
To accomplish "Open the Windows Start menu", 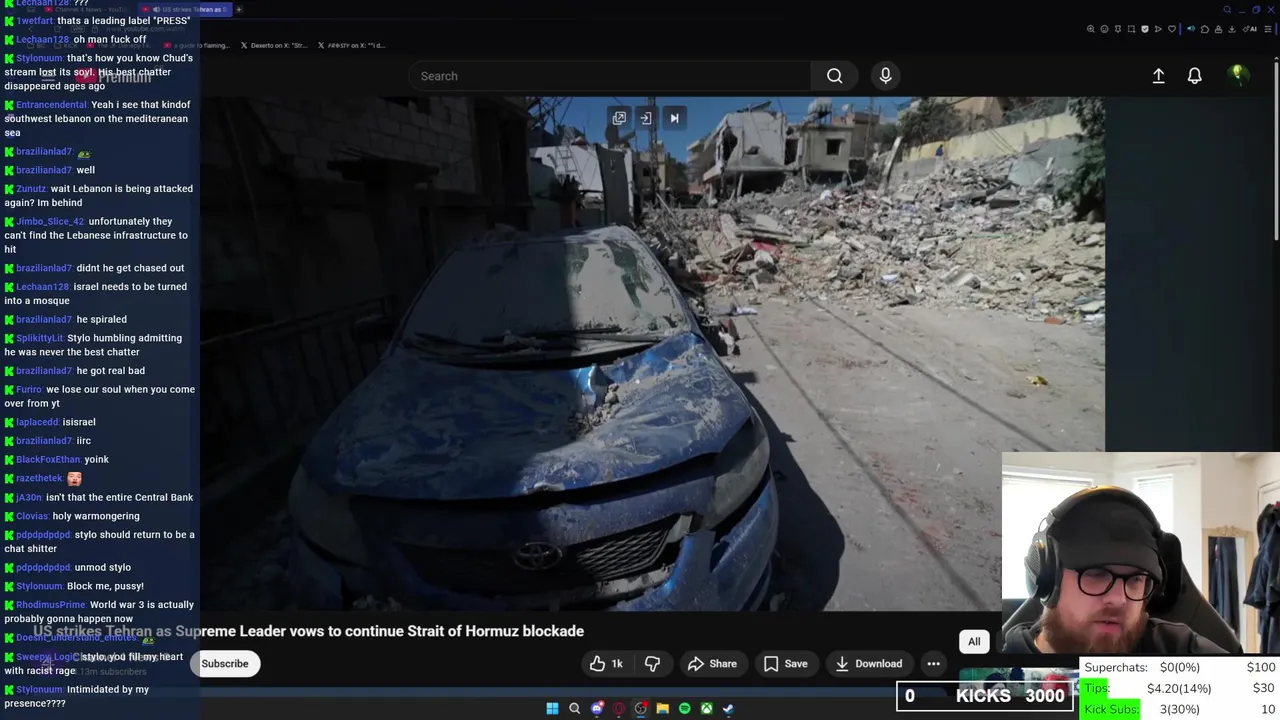I will [552, 708].
